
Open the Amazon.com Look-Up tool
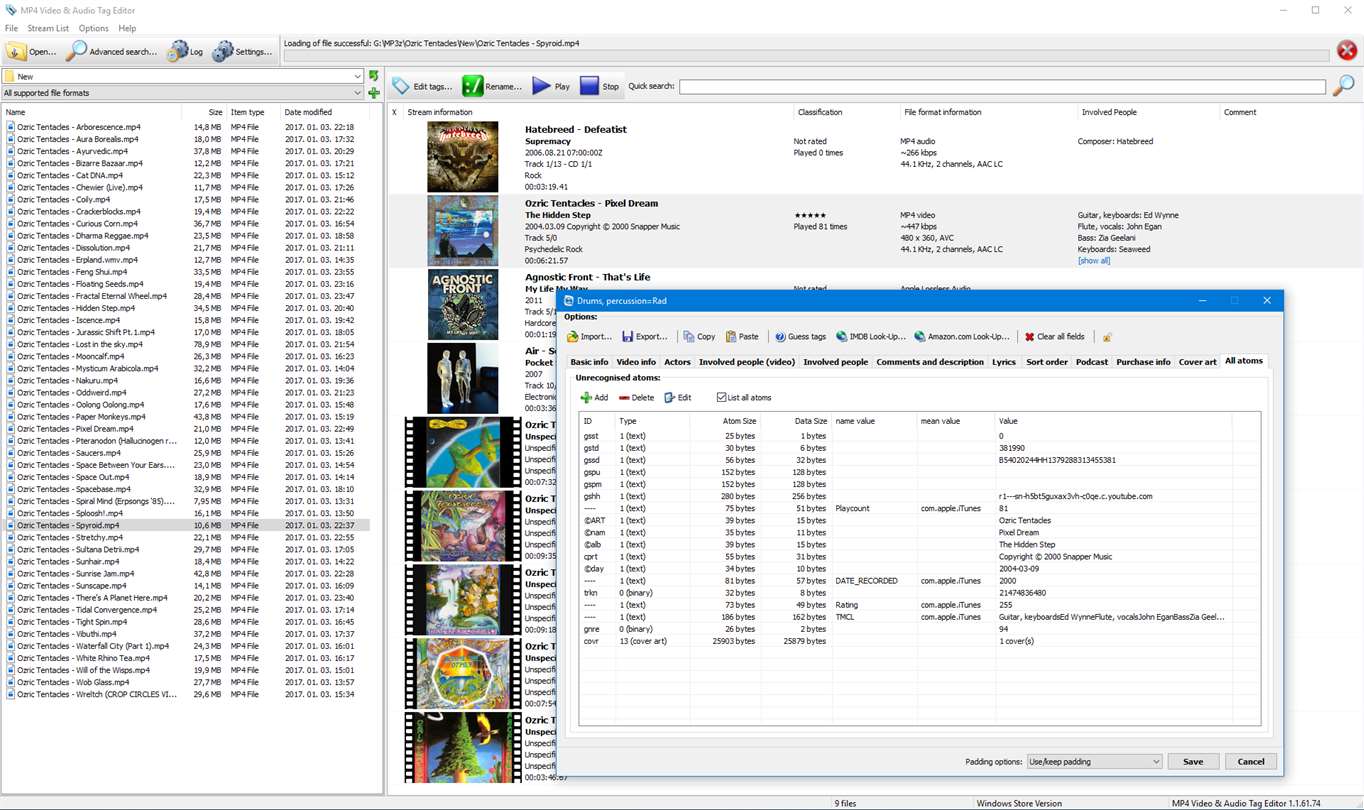point(962,337)
